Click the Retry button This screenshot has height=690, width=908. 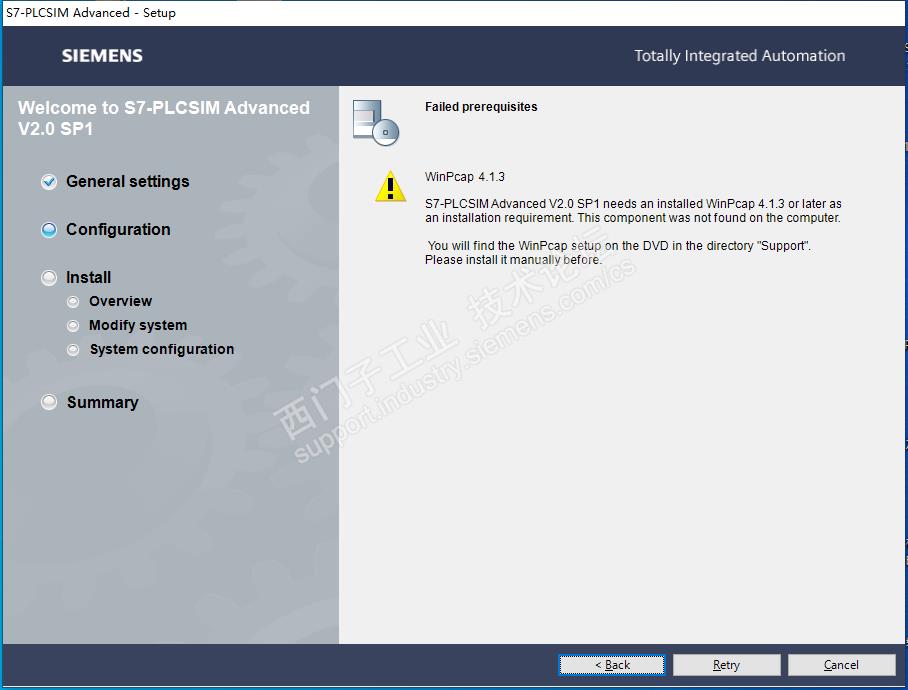[726, 665]
